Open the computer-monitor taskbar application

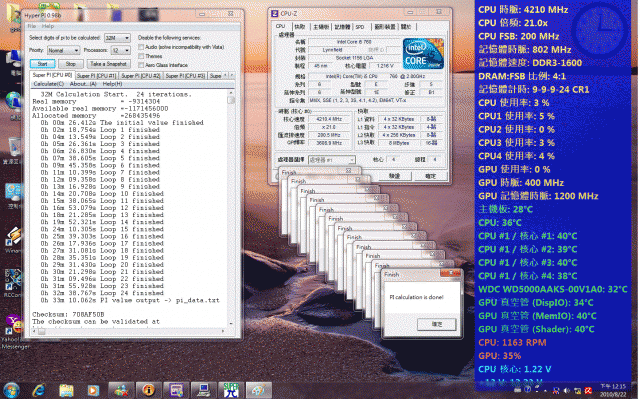(x=204, y=390)
